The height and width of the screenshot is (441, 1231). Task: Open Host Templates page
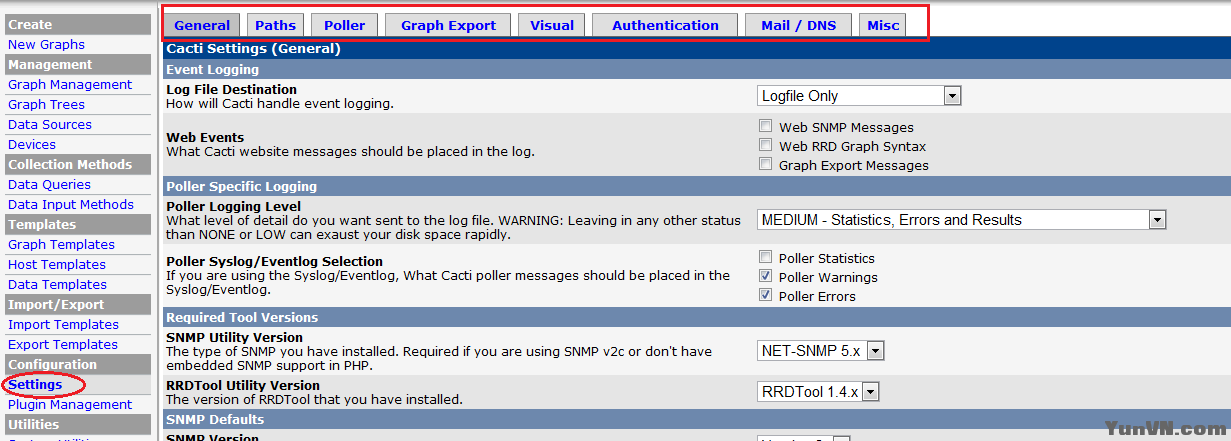pyautogui.click(x=57, y=264)
